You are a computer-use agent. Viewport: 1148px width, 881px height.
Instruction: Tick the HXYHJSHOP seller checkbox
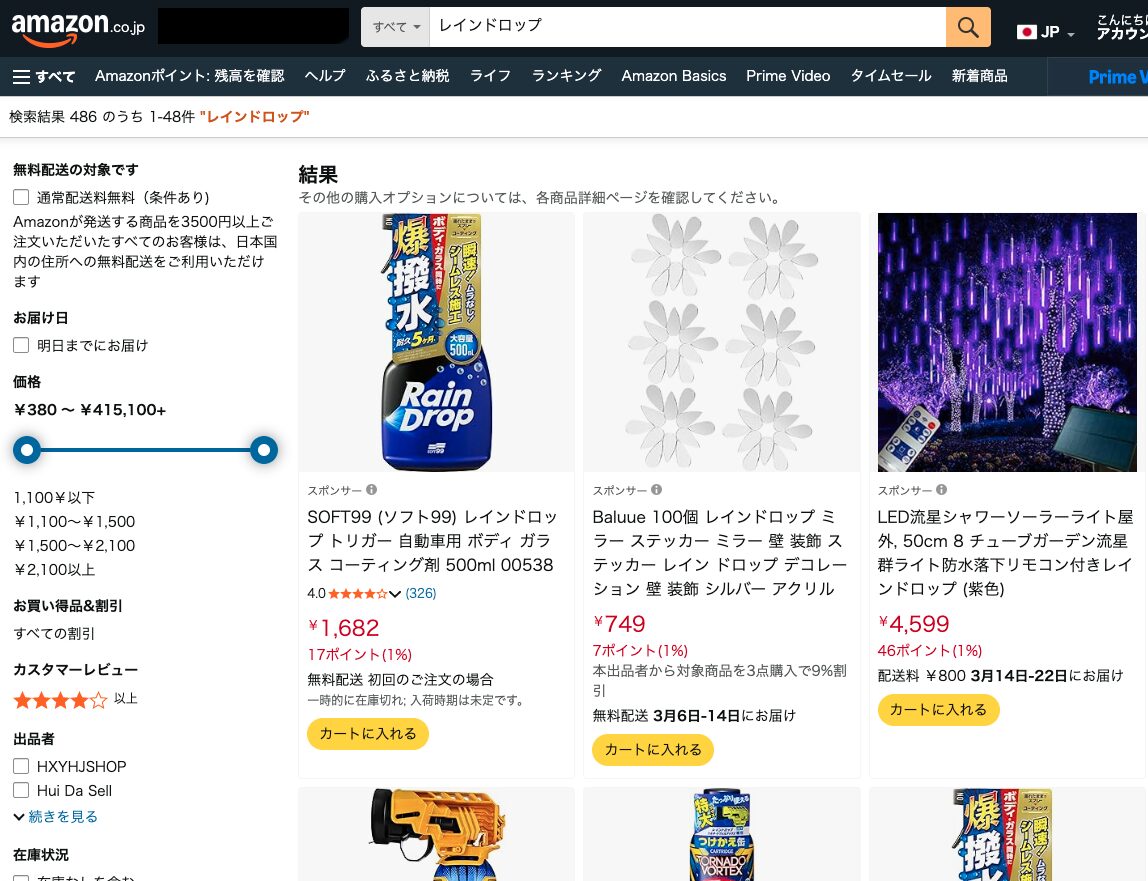click(x=21, y=766)
